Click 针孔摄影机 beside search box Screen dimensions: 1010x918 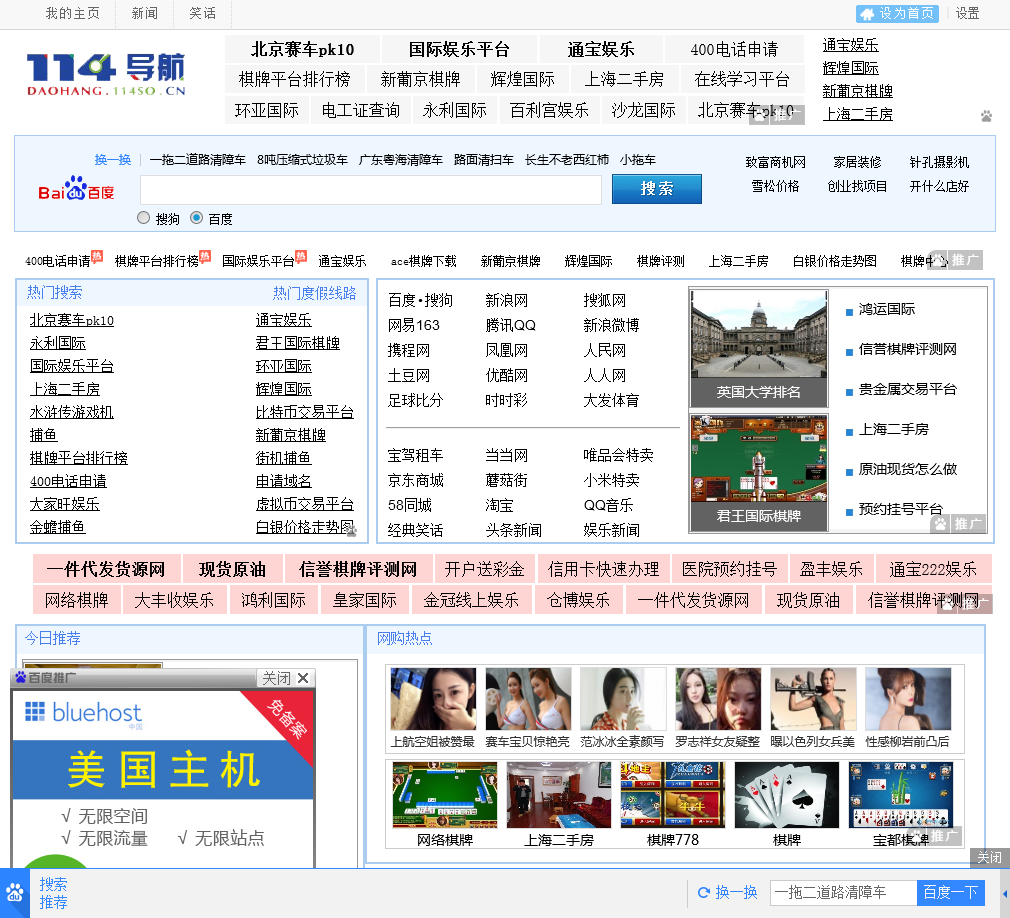click(x=939, y=162)
